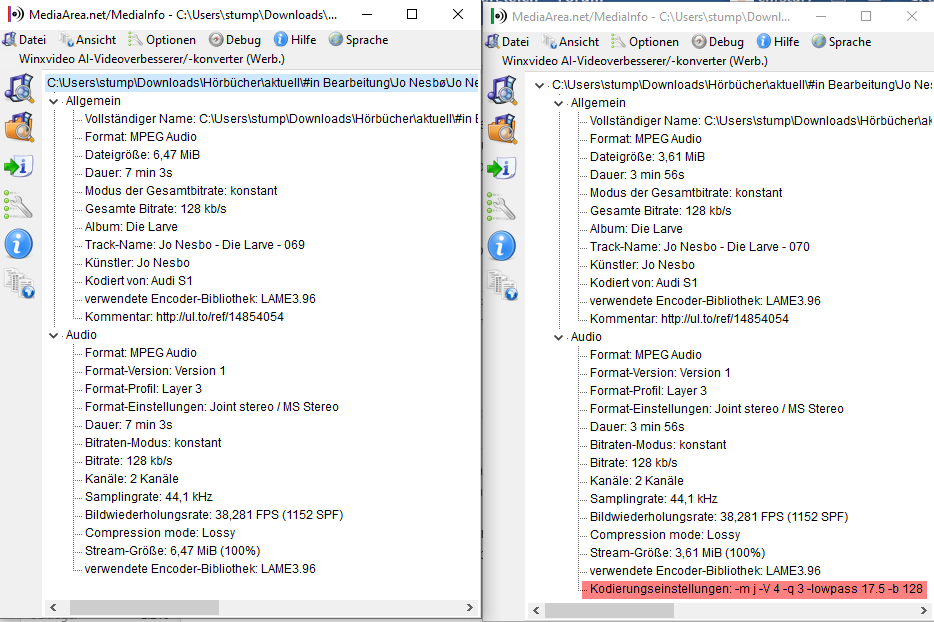Select Stream-Größe: 6,47 MiB (100%) row
Screen dimensions: 934x622
pos(173,551)
